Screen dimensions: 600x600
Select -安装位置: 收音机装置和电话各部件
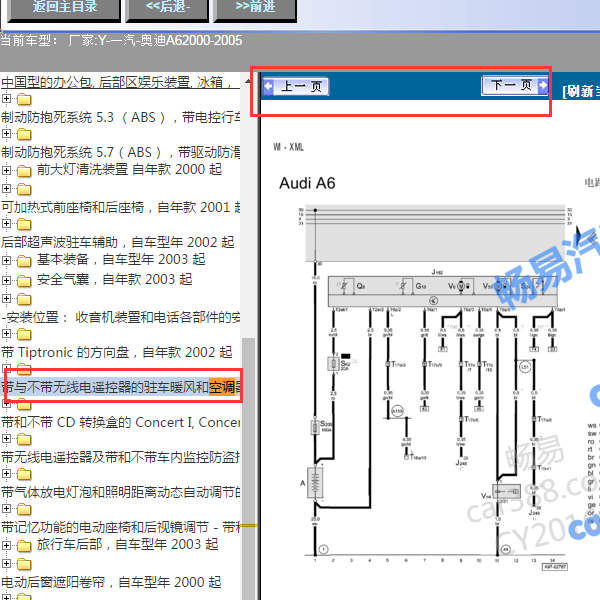point(121,317)
